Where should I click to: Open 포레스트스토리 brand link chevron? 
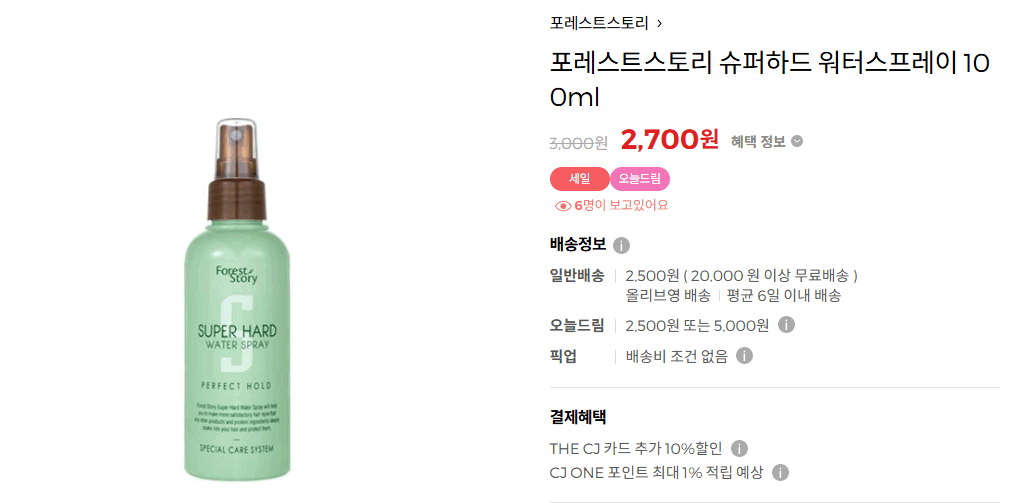click(660, 24)
